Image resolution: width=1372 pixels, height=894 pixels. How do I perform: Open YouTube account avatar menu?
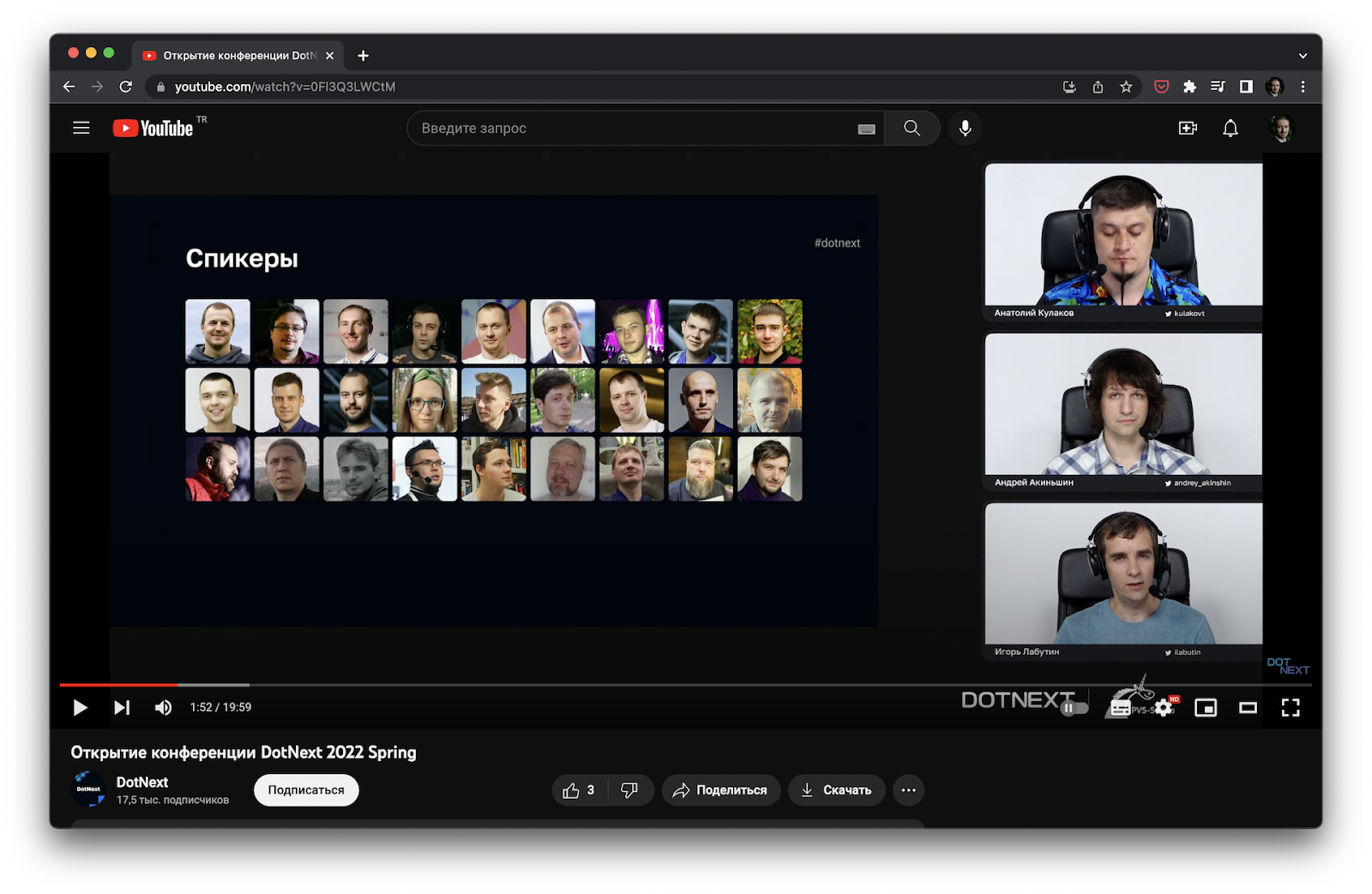pos(1281,128)
